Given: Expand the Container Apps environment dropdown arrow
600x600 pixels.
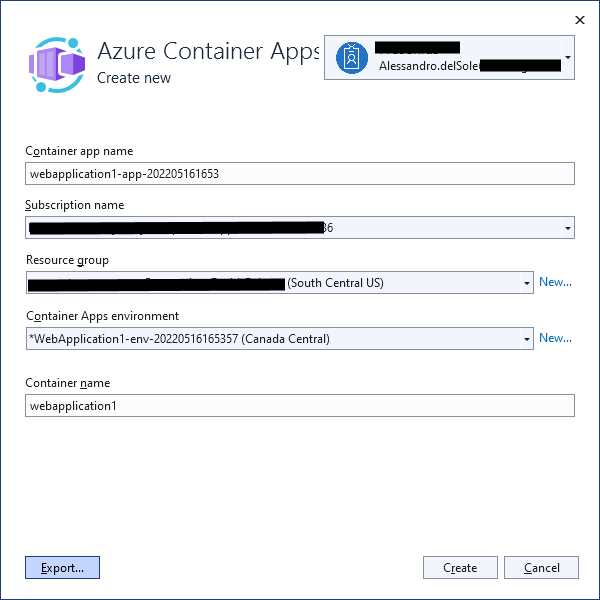Looking at the screenshot, I should pos(527,339).
